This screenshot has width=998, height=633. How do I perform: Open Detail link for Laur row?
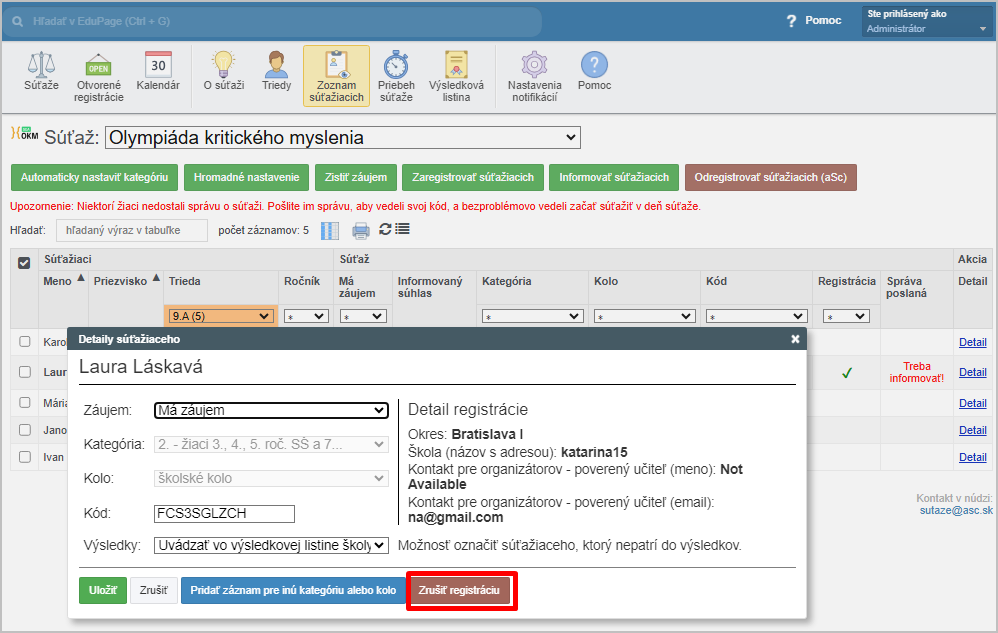pyautogui.click(x=973, y=372)
